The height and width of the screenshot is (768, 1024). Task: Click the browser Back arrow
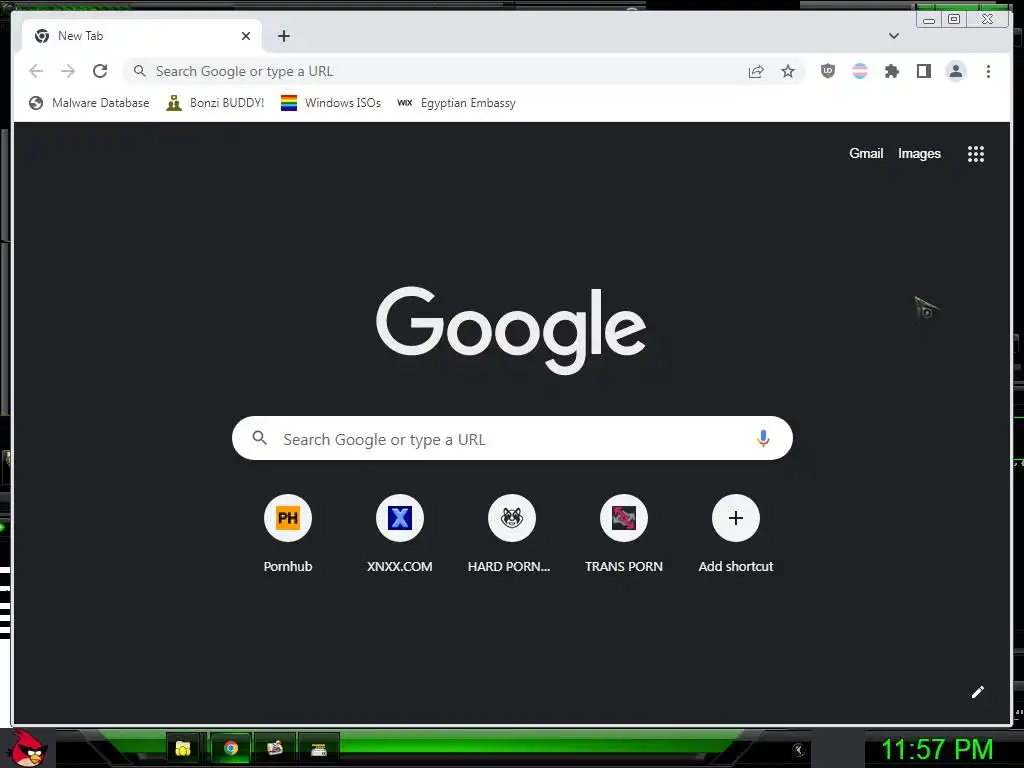pyautogui.click(x=36, y=71)
